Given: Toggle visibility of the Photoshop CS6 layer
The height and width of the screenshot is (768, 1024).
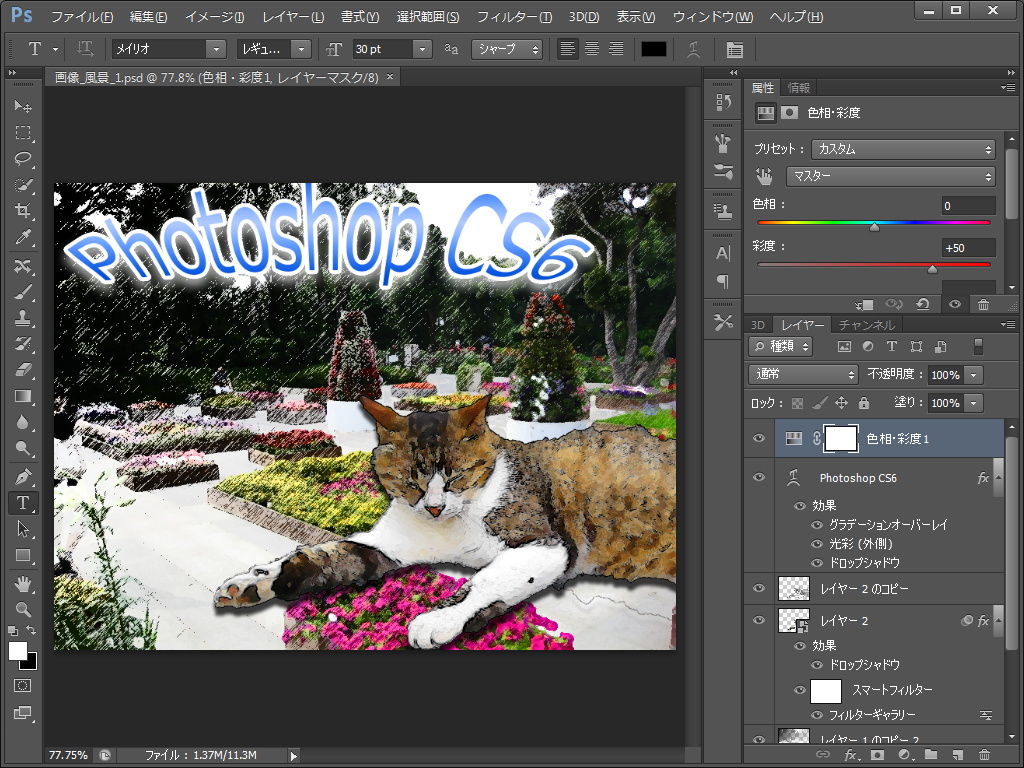Looking at the screenshot, I should [x=759, y=477].
